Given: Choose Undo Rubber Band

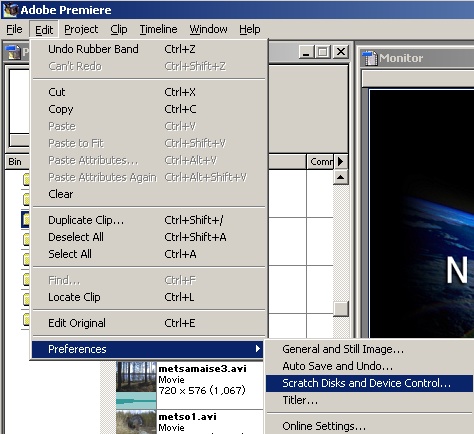Looking at the screenshot, I should coord(149,49).
